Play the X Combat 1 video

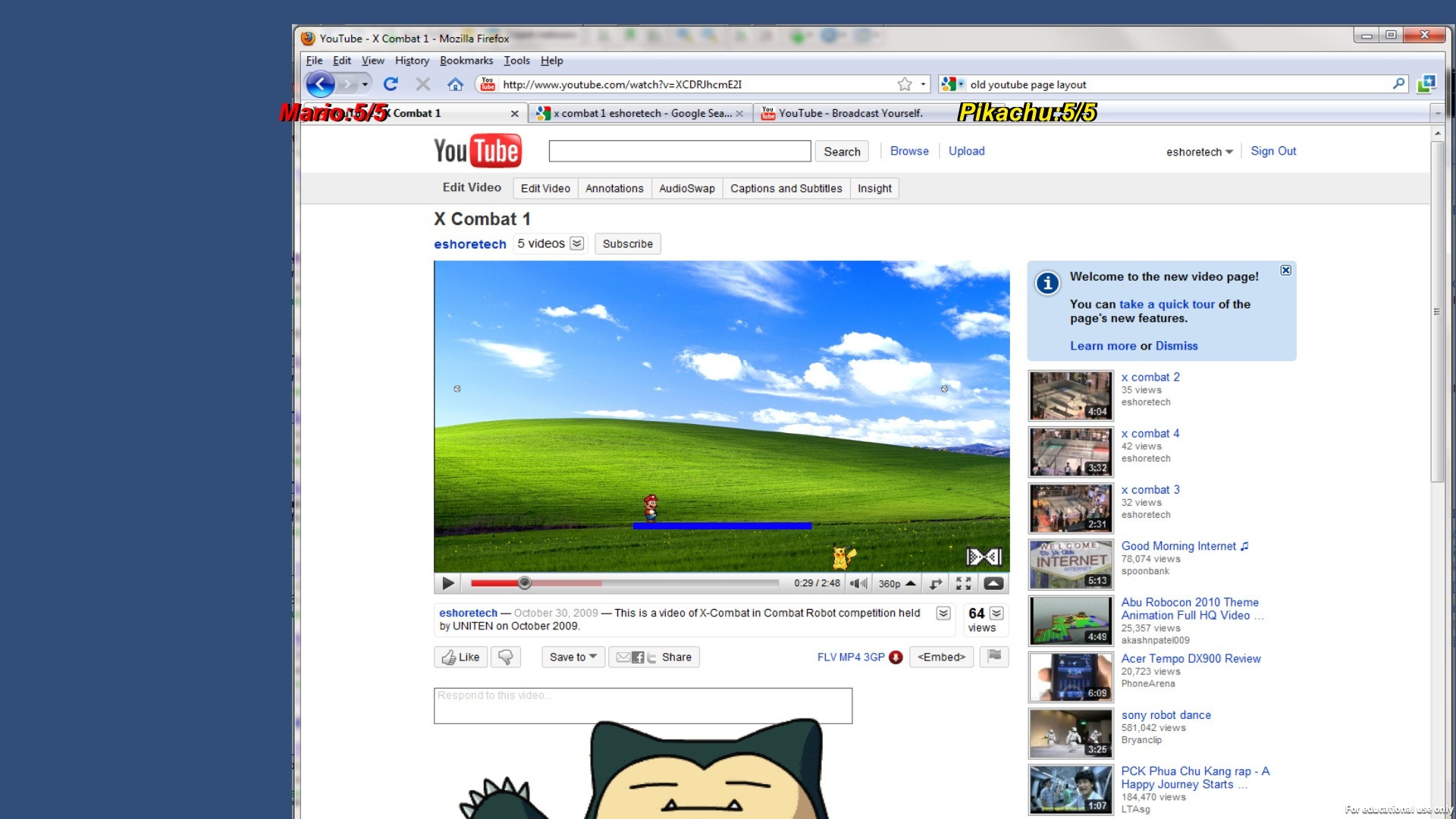447,583
